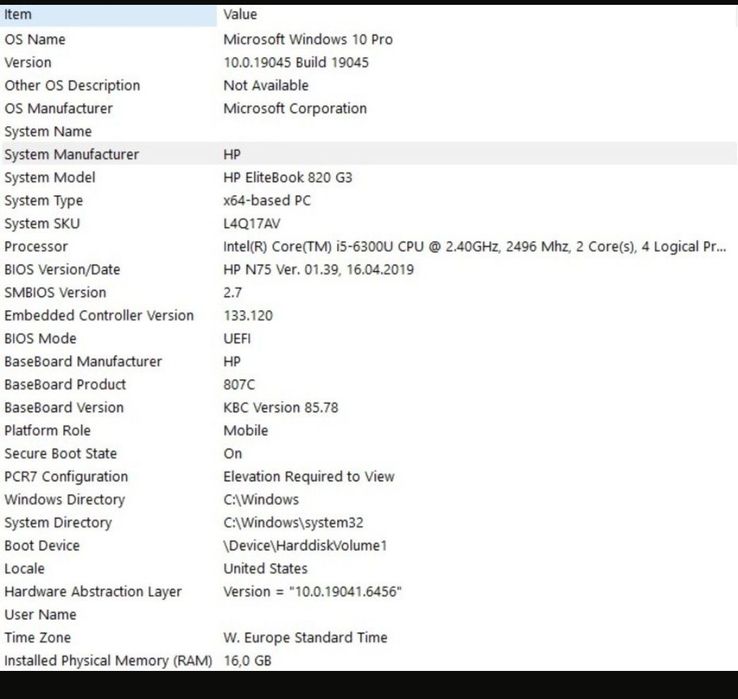Select 'Microsoft Windows 10 Pro' value

[x=308, y=40]
